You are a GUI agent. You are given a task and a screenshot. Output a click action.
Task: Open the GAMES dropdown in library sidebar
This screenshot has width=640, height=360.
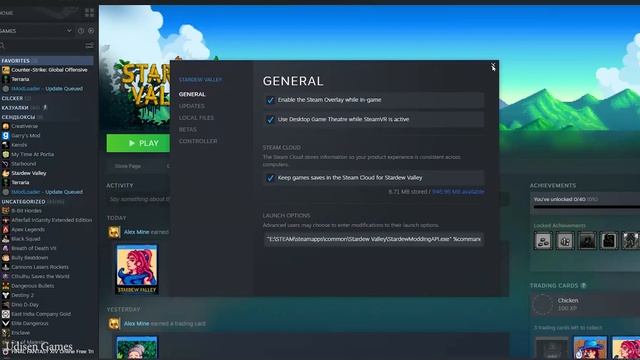click(69, 31)
